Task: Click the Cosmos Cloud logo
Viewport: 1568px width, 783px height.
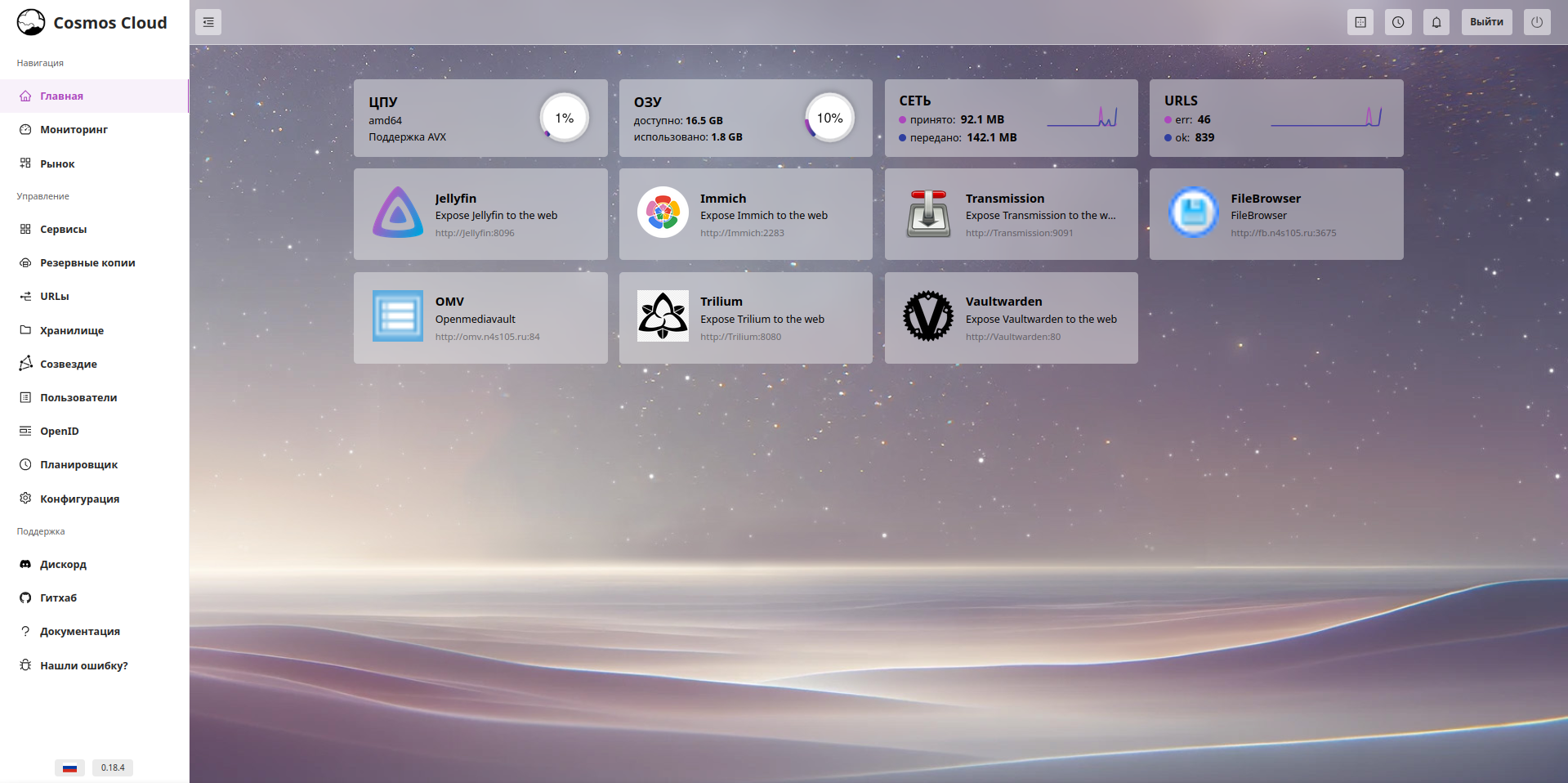Action: tap(31, 22)
